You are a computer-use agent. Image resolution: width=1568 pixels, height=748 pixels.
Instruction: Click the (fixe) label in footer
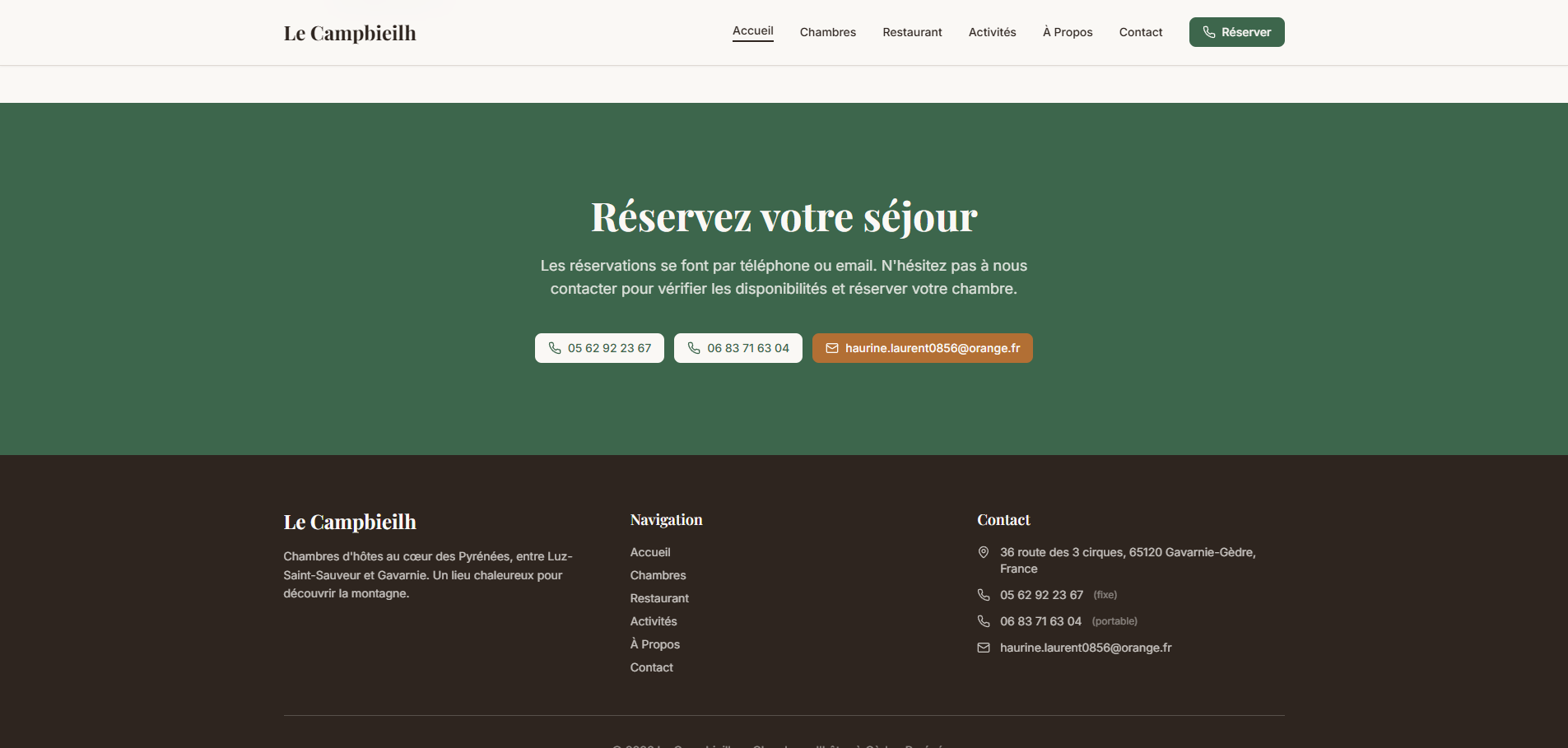(1105, 595)
